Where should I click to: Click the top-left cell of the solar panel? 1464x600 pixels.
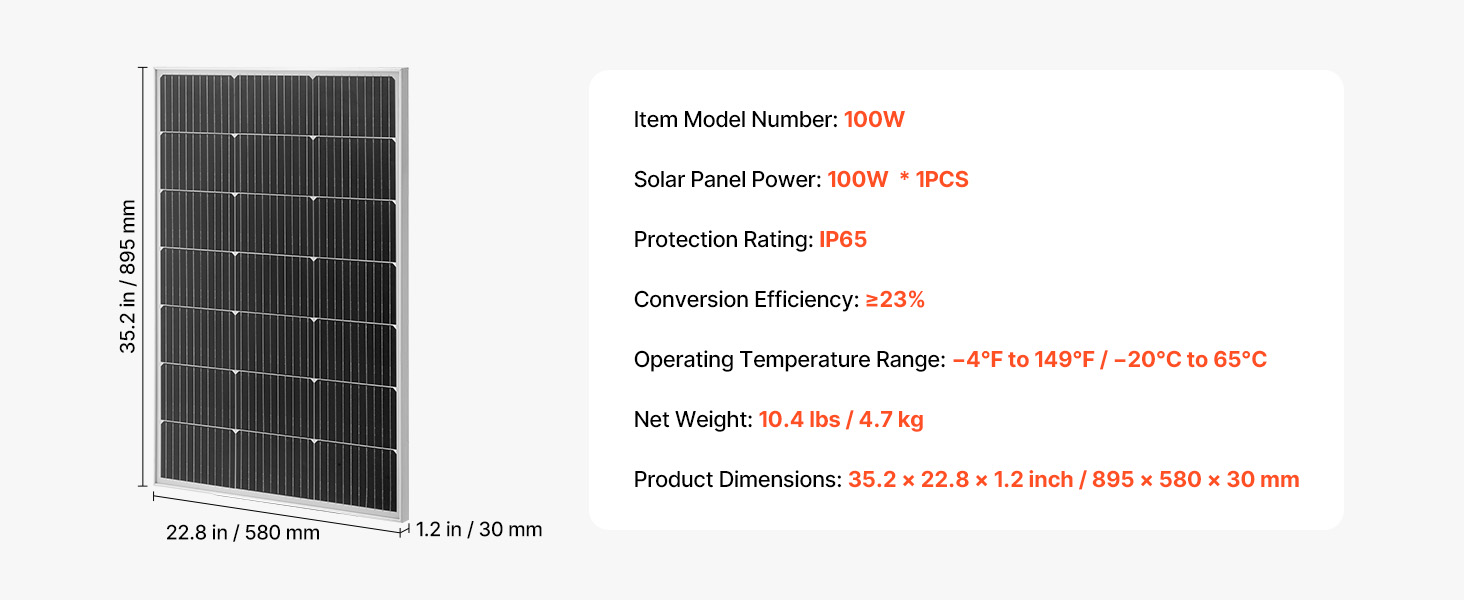tap(198, 102)
